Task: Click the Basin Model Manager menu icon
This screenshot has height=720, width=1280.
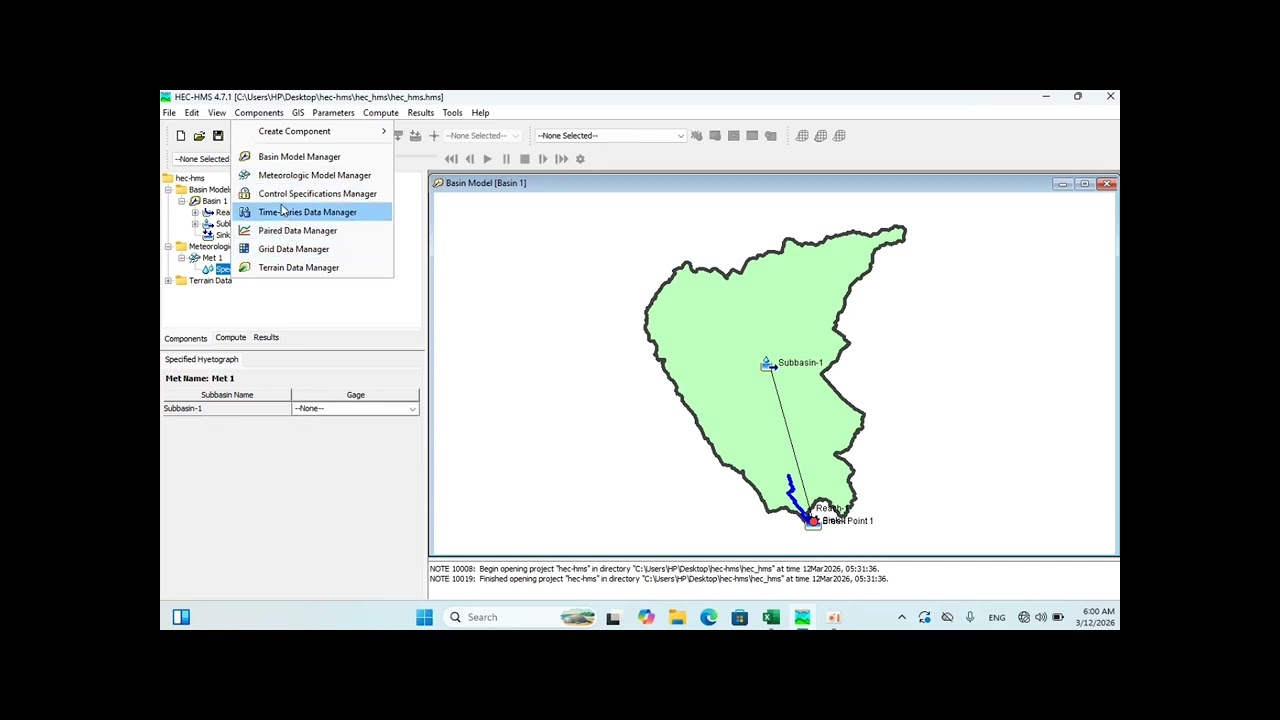Action: 244,157
